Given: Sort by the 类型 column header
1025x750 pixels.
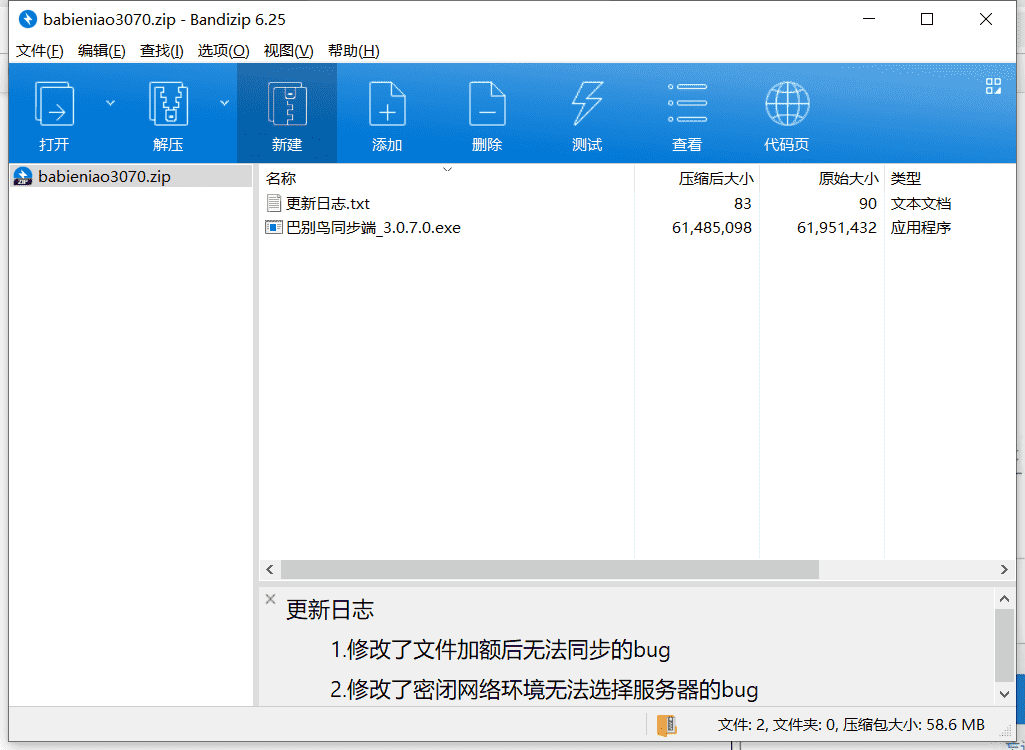Looking at the screenshot, I should point(950,178).
